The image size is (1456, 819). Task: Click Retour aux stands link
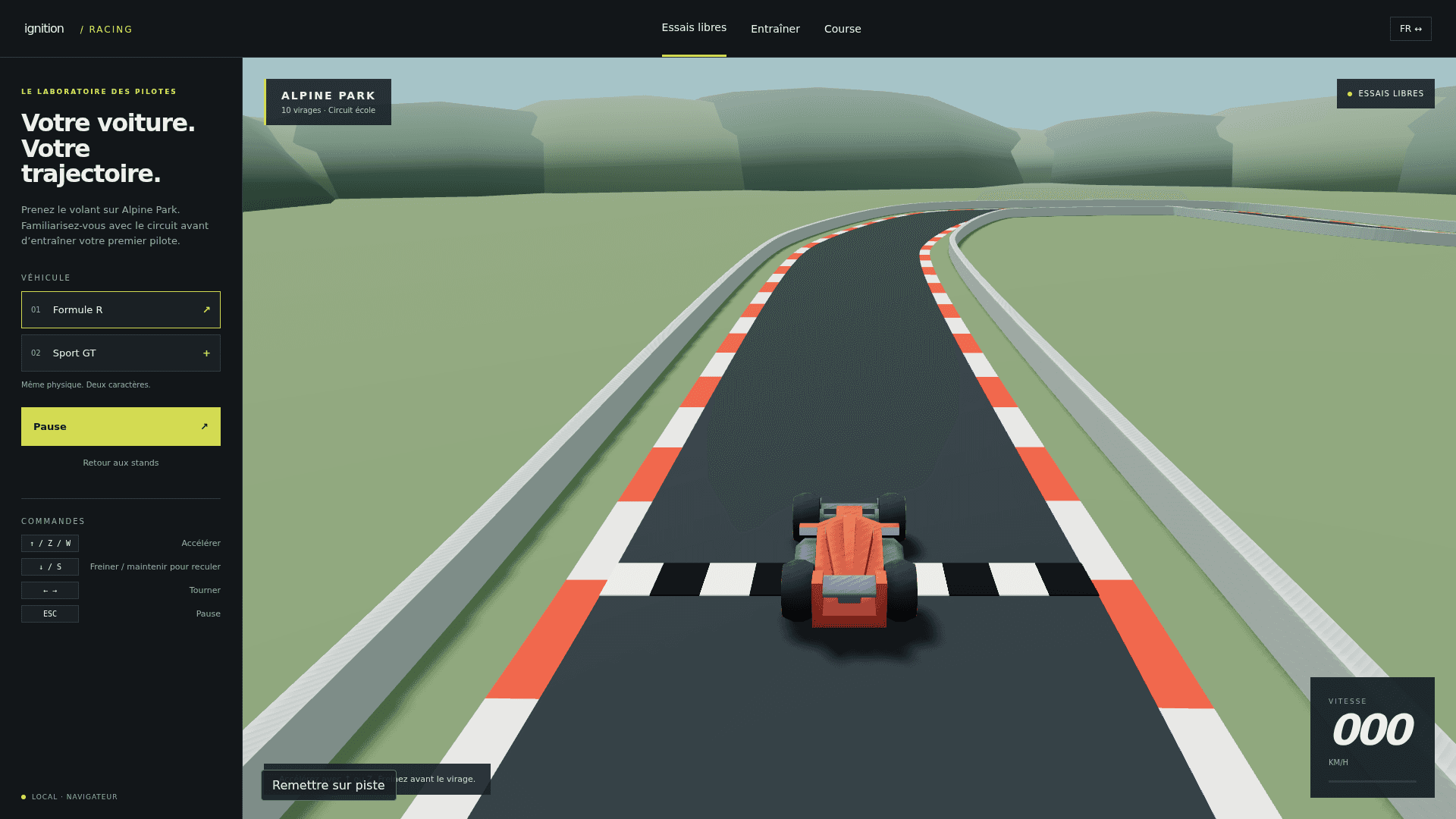pos(121,463)
